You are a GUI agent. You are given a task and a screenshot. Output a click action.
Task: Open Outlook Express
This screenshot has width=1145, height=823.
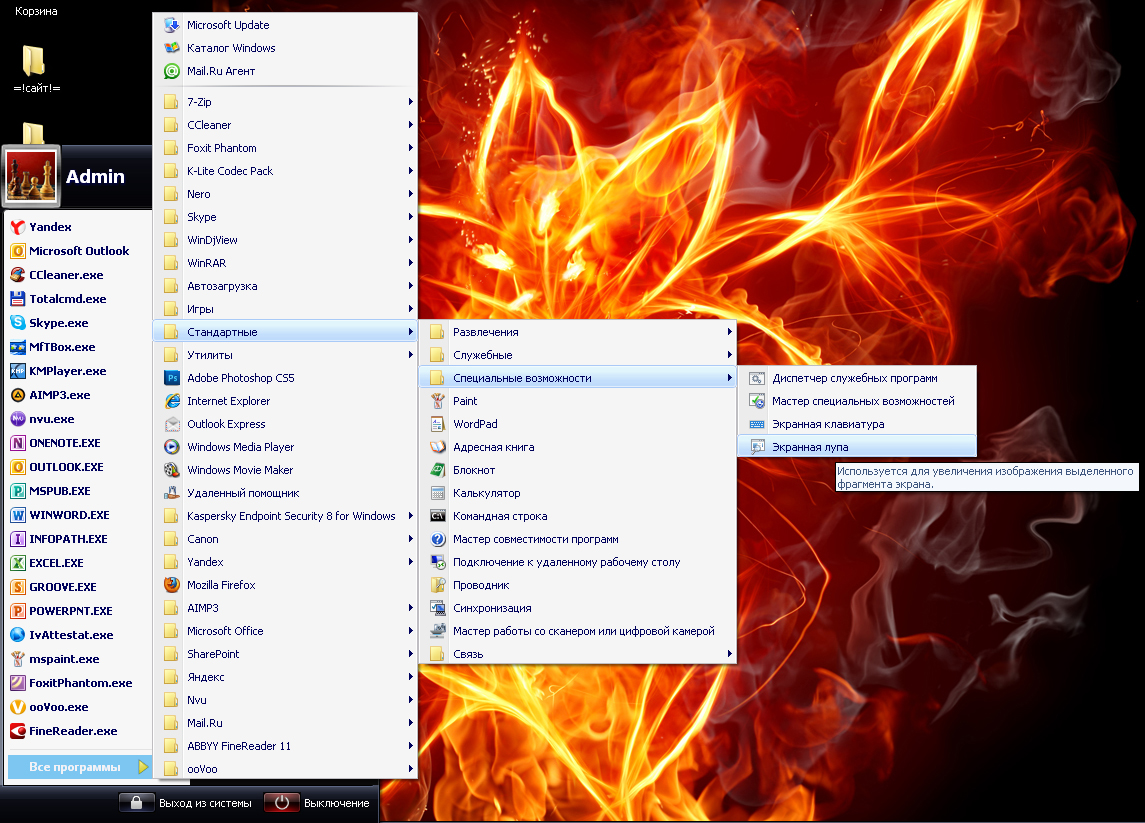point(285,424)
